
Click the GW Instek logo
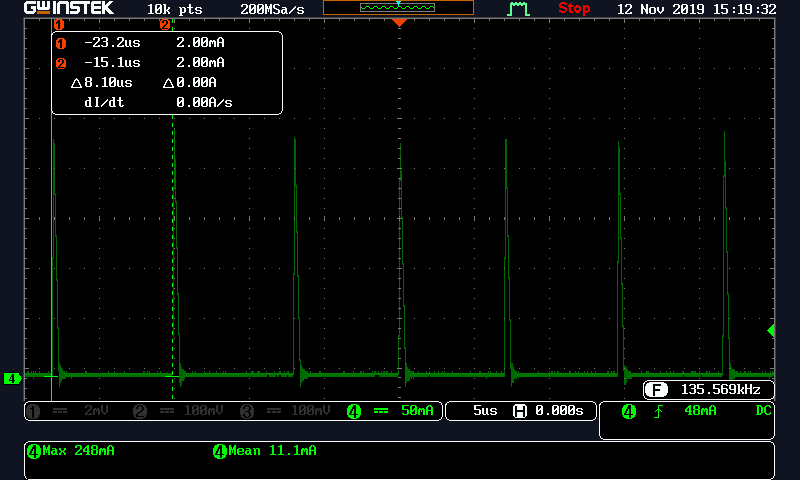point(69,8)
